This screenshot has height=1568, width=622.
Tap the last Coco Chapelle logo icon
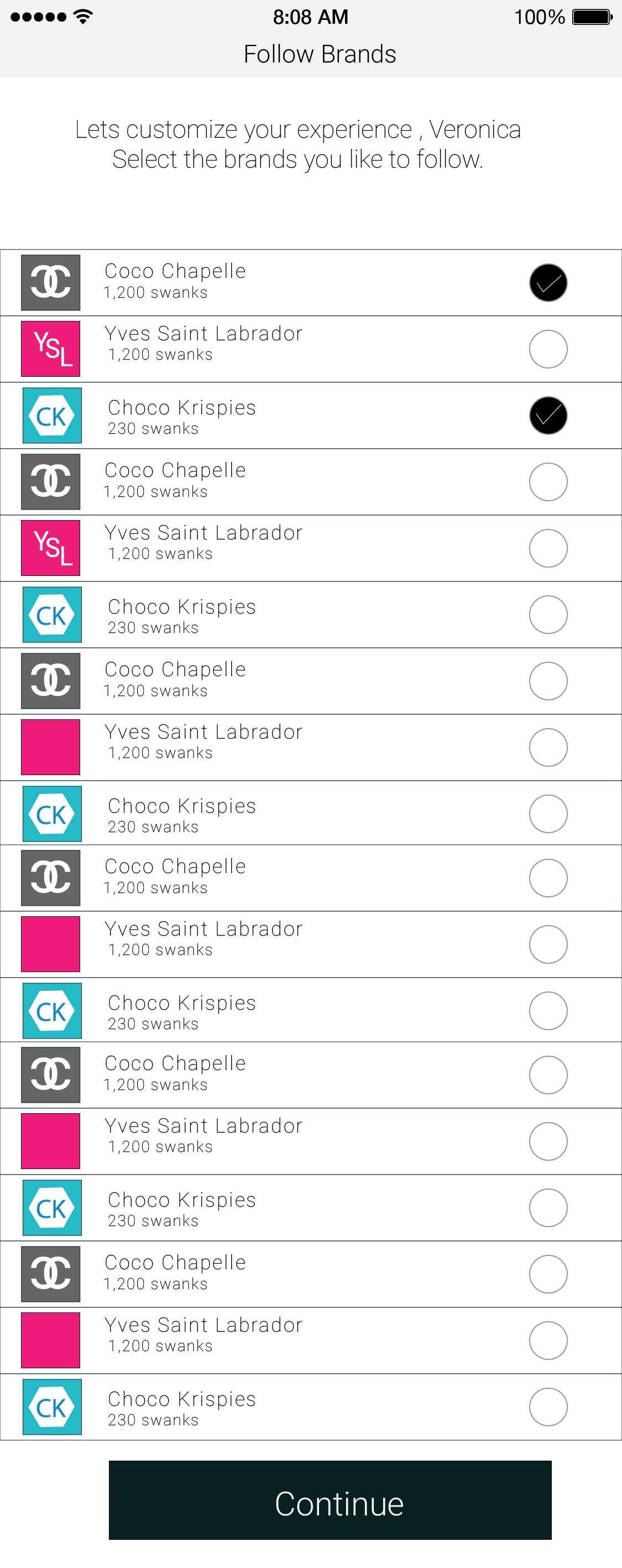(x=50, y=1274)
